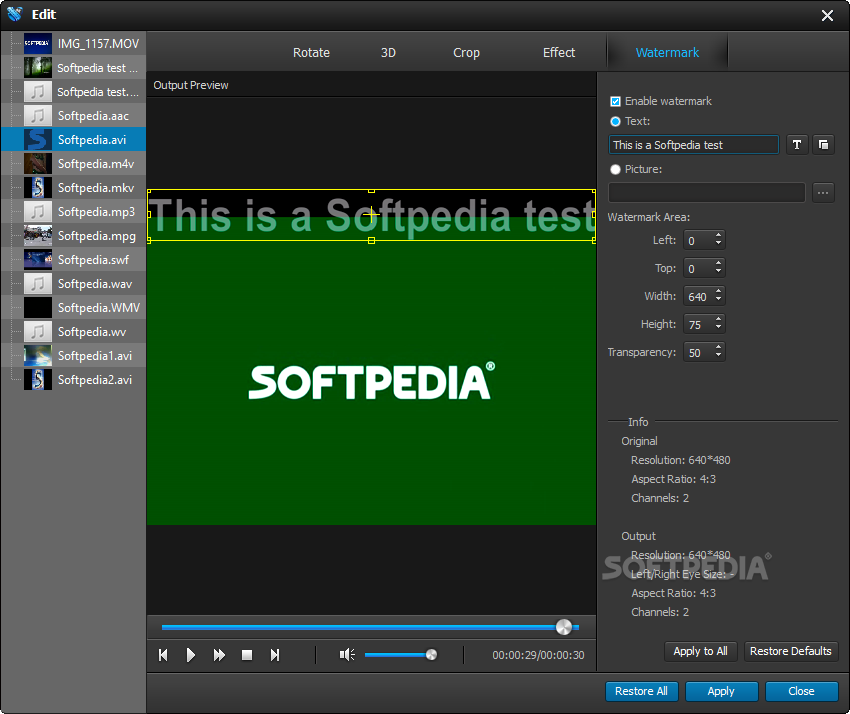Viewport: 850px width, 714px height.
Task: Mute the volume speaker icon
Action: pos(347,655)
